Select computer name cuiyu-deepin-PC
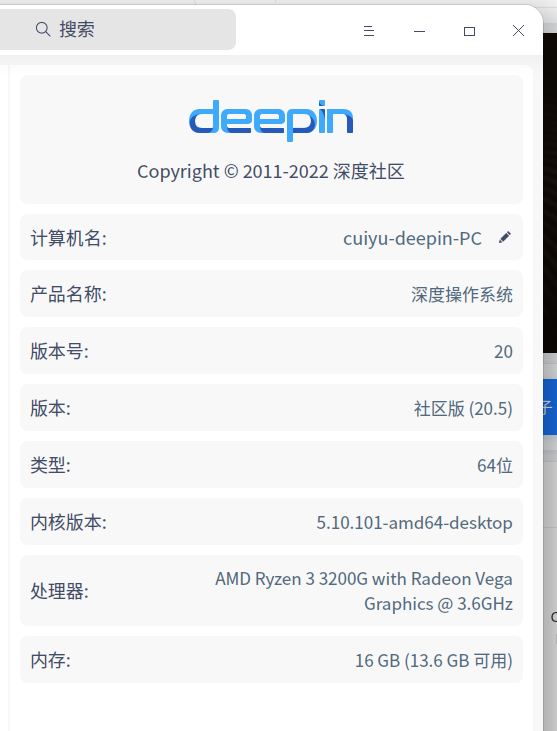 point(412,239)
